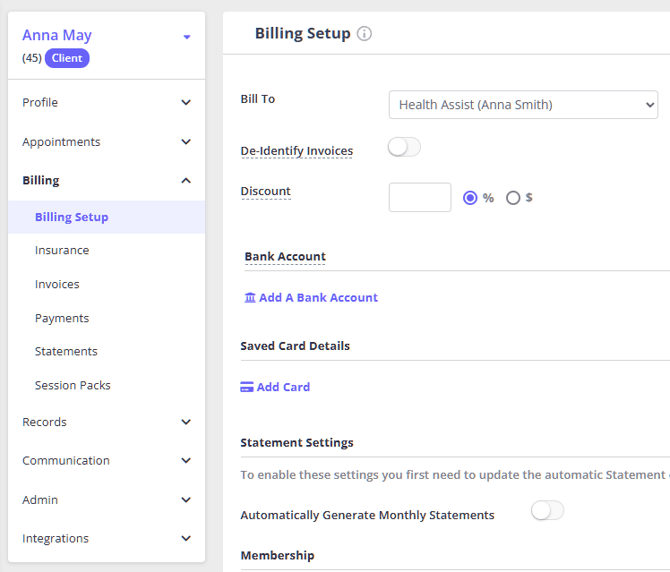
Task: Open the Insurance menu item
Action: coord(62,251)
